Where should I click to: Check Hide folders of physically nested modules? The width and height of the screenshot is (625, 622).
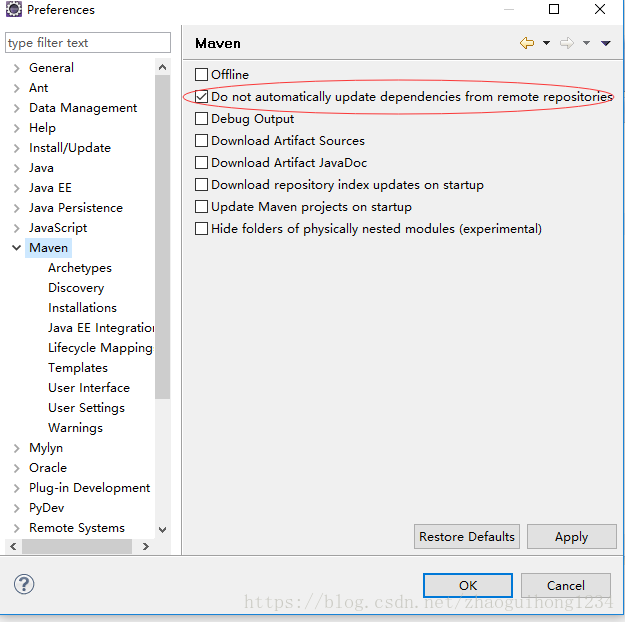point(201,228)
